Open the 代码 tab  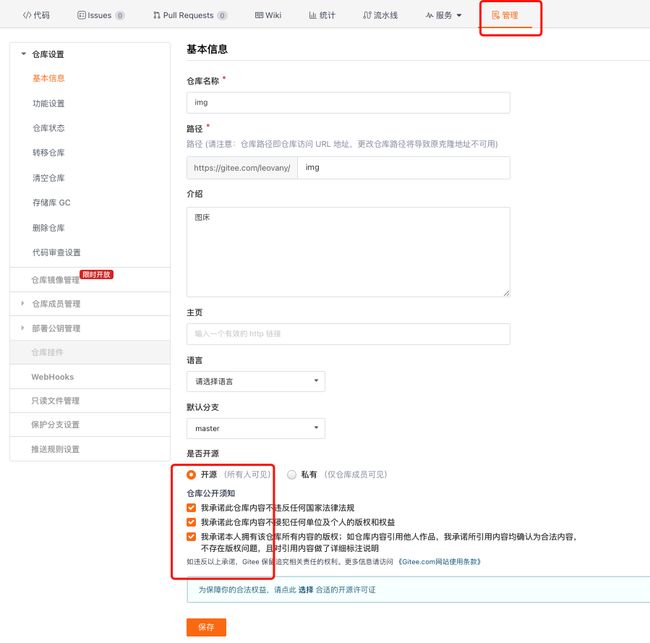pos(36,15)
